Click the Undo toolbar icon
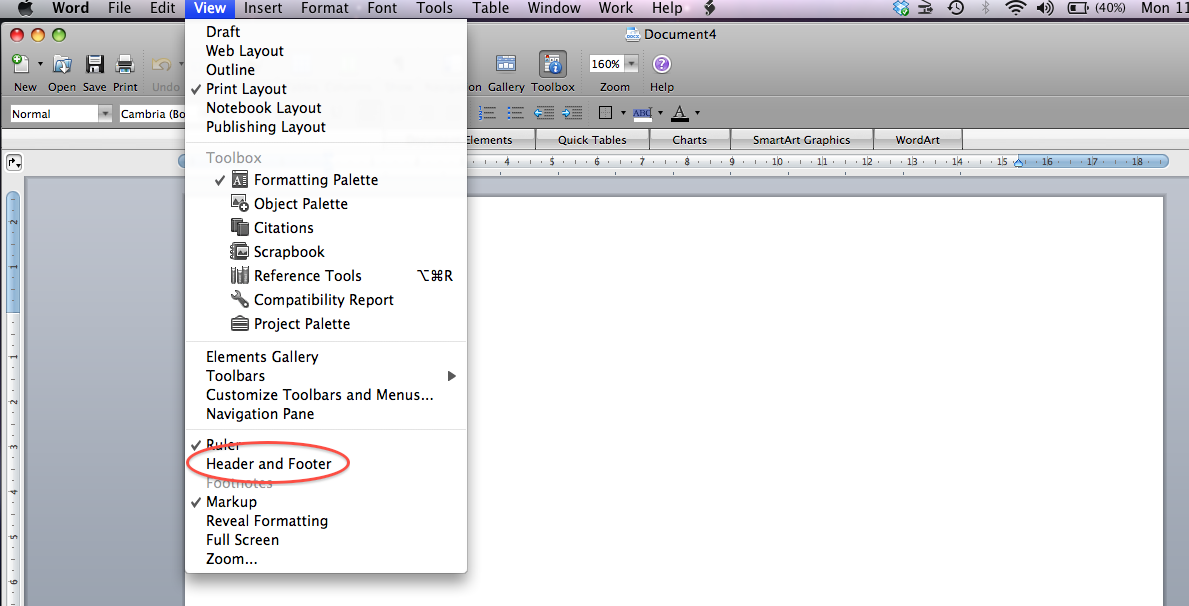This screenshot has width=1189, height=606. tap(162, 64)
